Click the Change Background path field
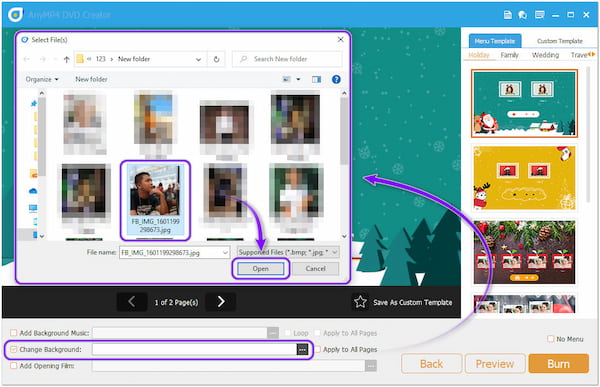Viewport: 600px width, 387px height. (194, 349)
